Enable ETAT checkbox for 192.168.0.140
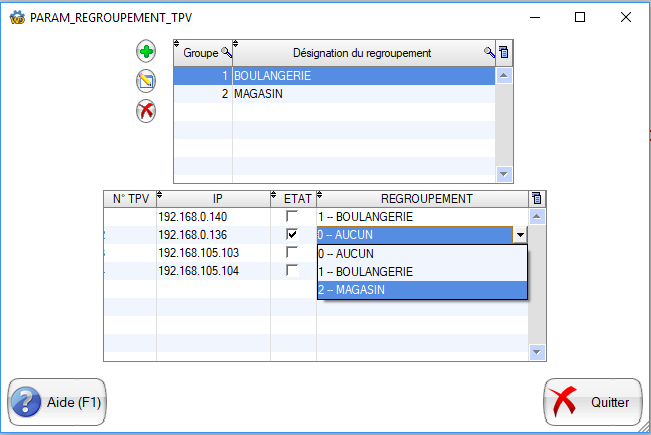The width and height of the screenshot is (651, 435). 292,216
